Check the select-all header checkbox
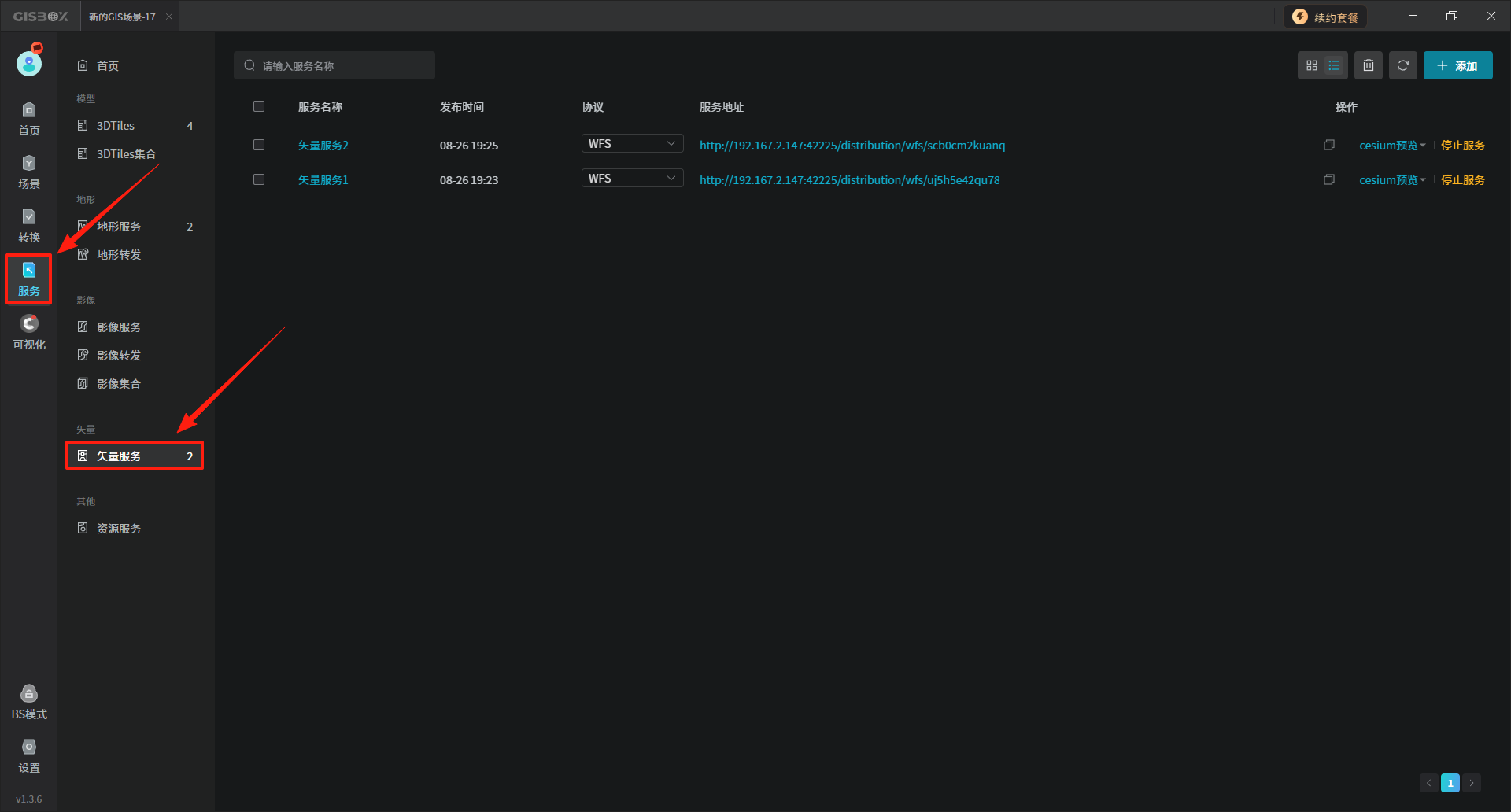The height and width of the screenshot is (812, 1511). (259, 107)
